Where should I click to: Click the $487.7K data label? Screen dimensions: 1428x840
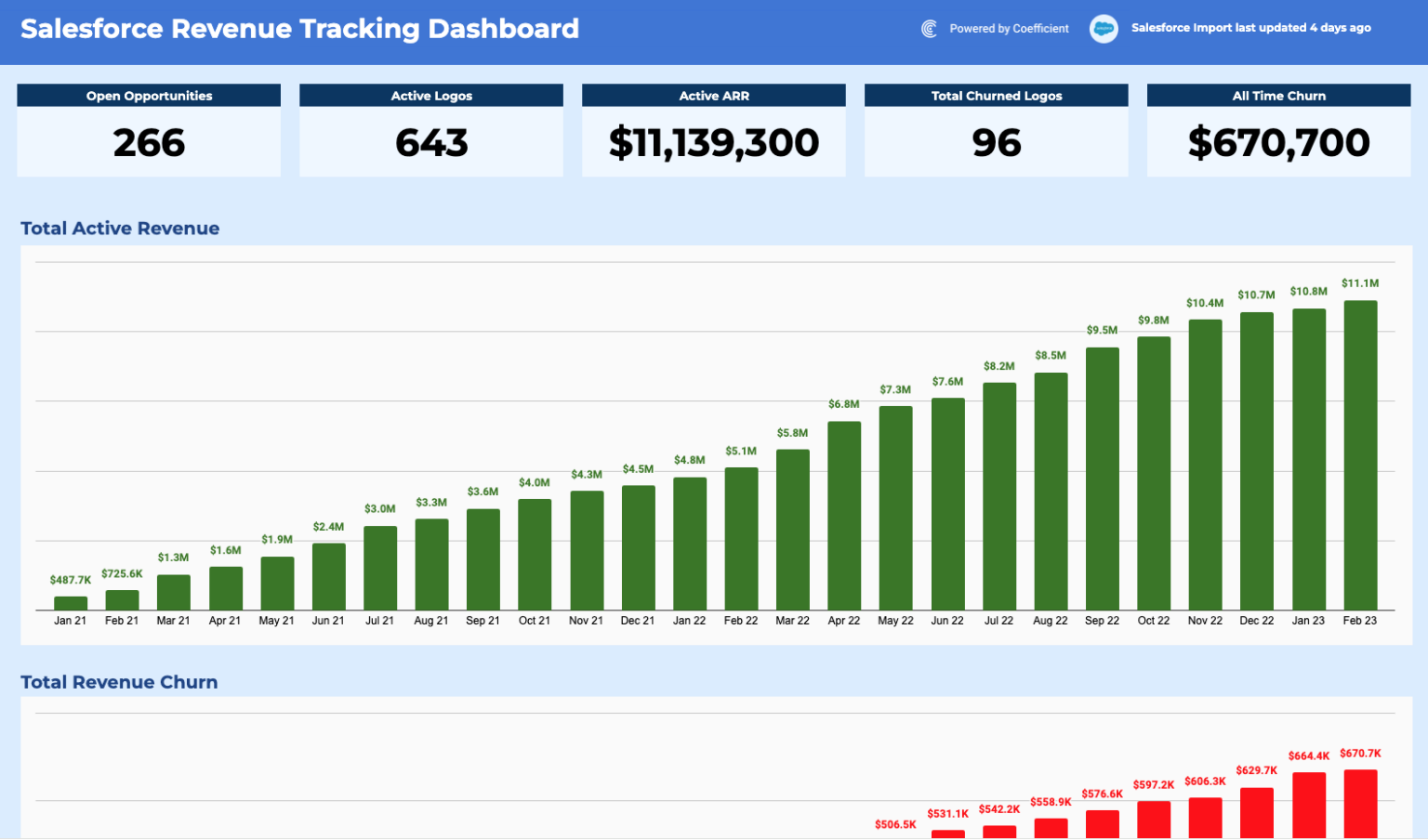(x=71, y=580)
